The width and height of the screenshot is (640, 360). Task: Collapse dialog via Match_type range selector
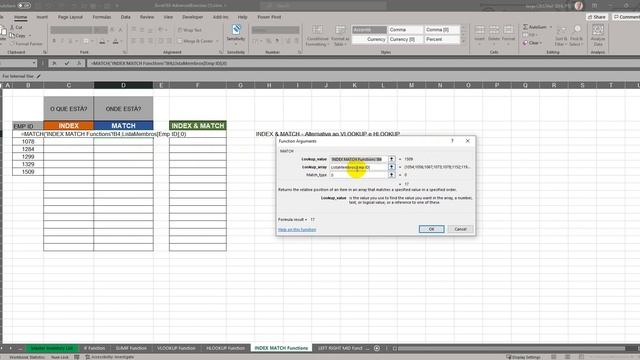(x=391, y=175)
